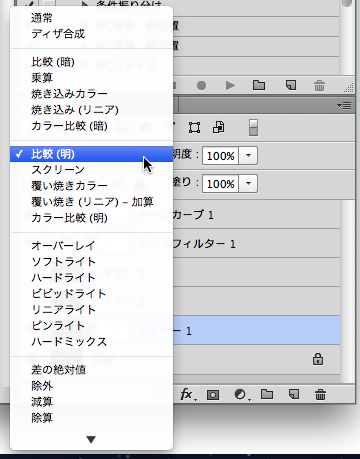Select 覆い焼き (リニア) - 加算 mode
360x459 pixels.
[91, 202]
